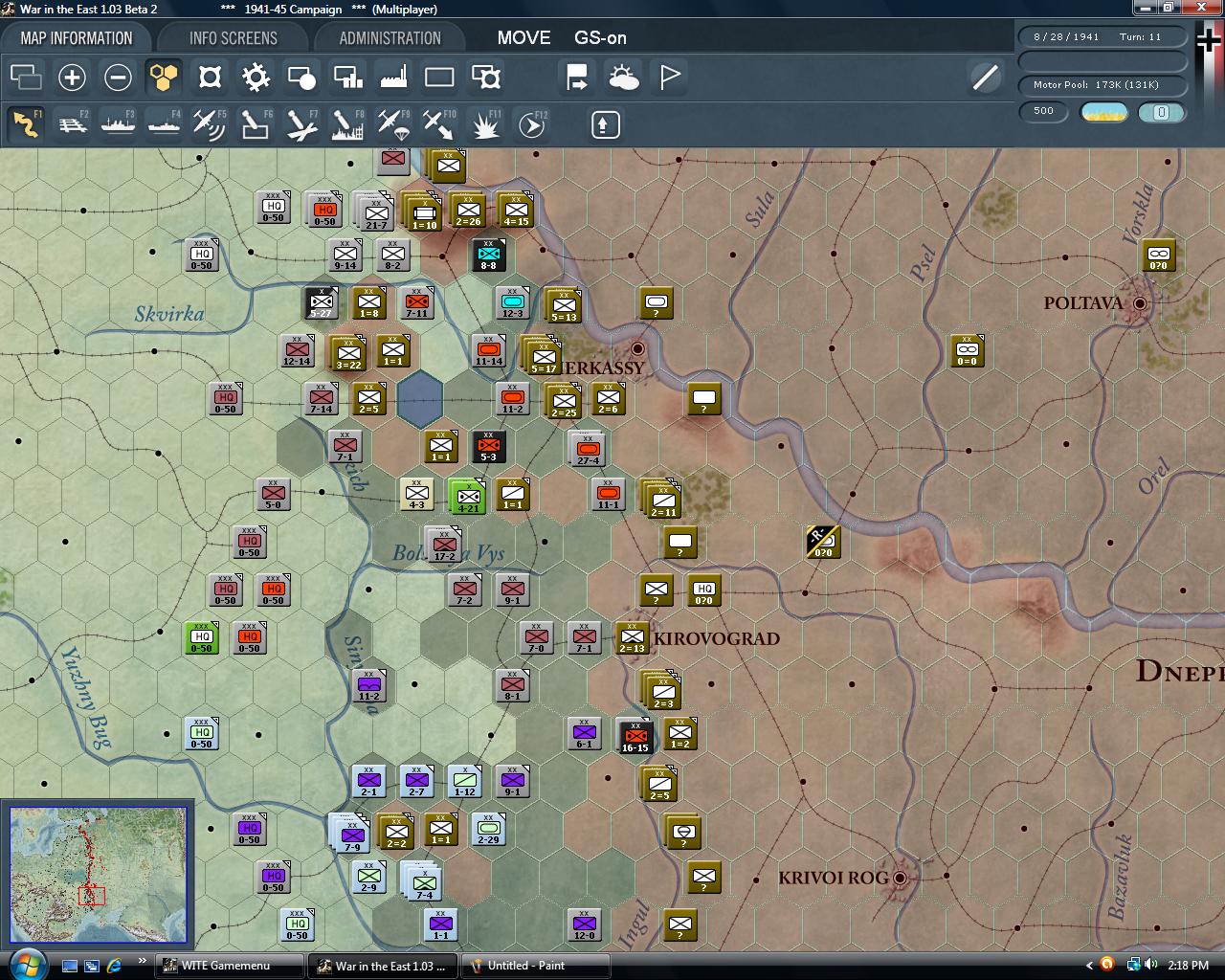
Task: Select the bright green 4-21 unit counter
Action: pyautogui.click(x=468, y=496)
